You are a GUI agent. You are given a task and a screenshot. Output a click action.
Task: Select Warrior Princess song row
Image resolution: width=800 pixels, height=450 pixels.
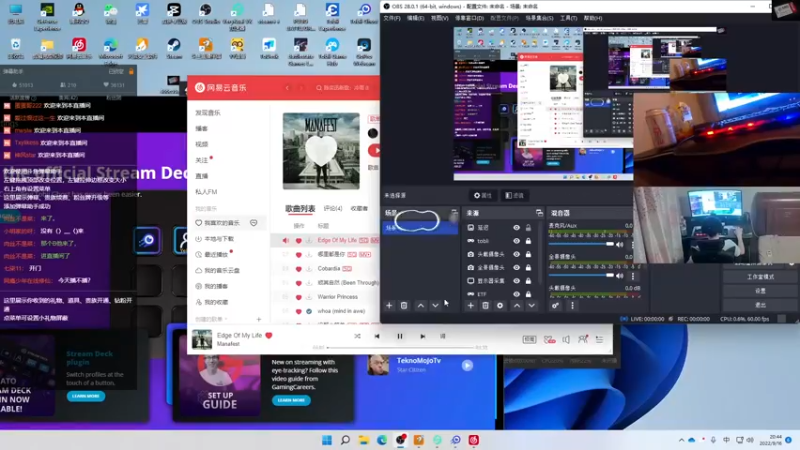pyautogui.click(x=324, y=296)
